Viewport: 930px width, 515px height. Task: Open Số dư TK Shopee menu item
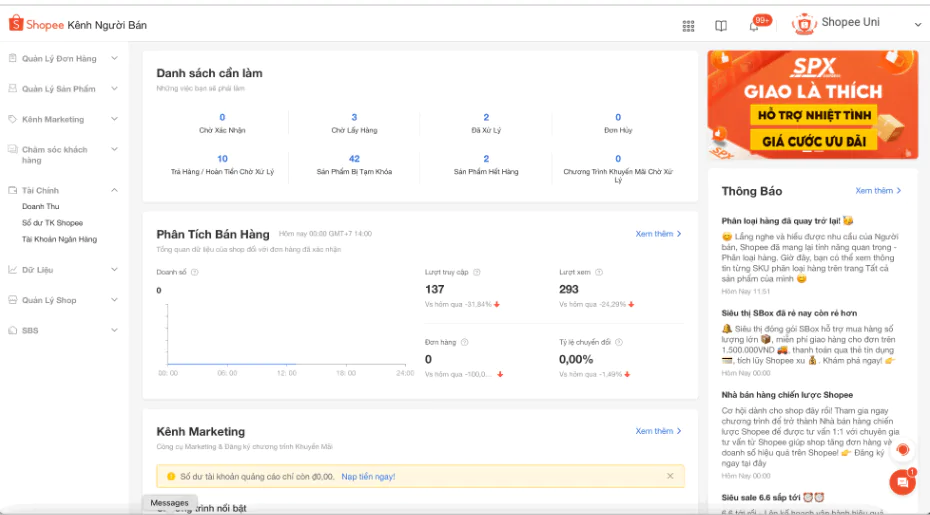pyautogui.click(x=52, y=223)
